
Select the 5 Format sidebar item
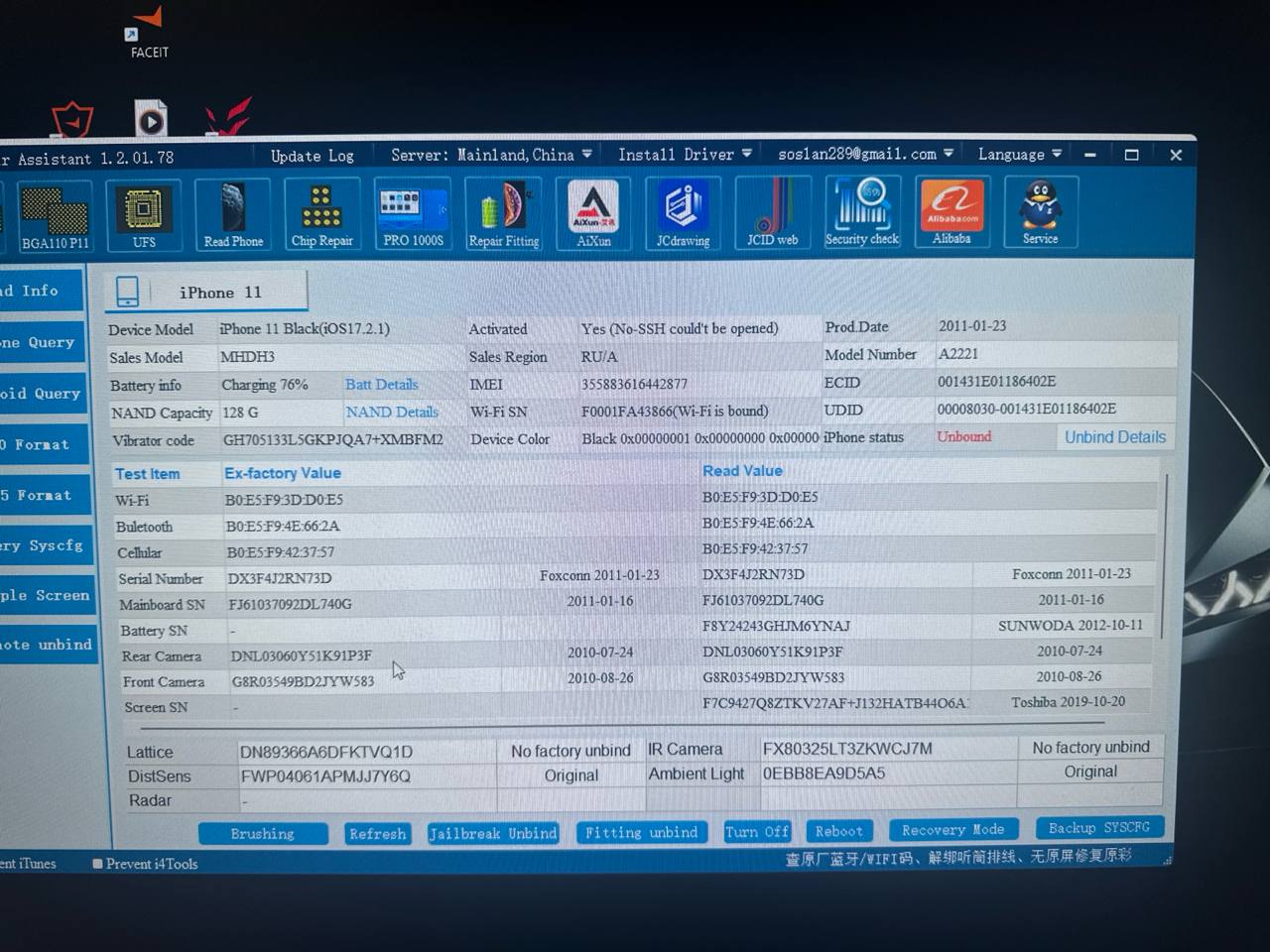[45, 495]
